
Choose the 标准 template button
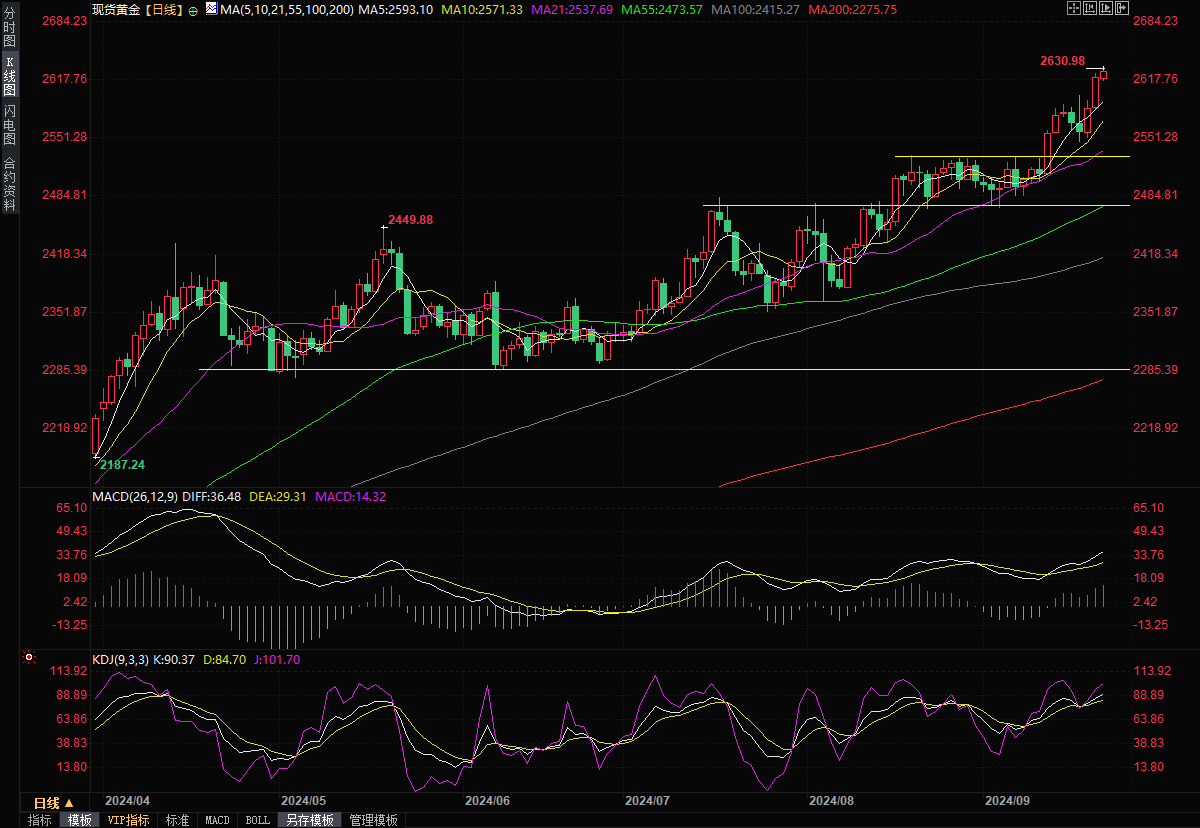[177, 820]
